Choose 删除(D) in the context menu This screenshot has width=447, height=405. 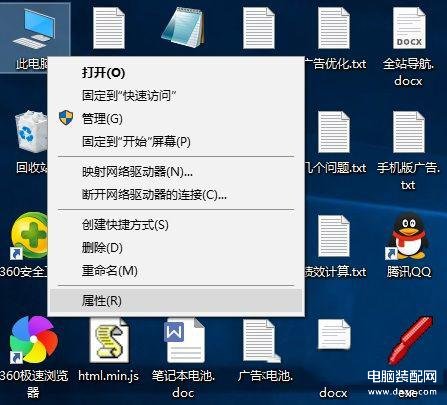coord(176,248)
